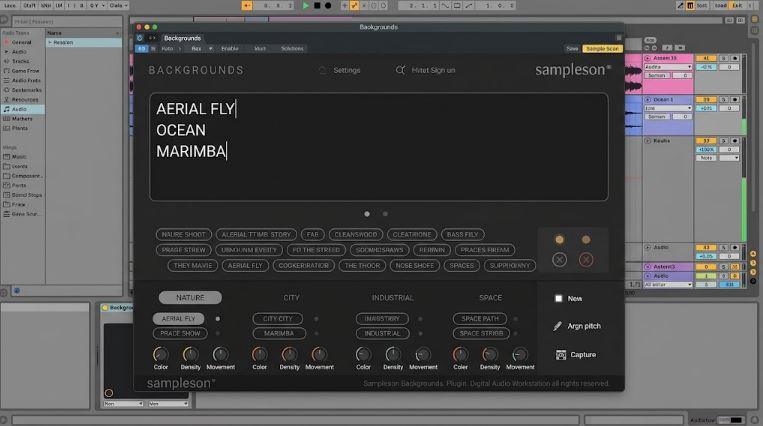The width and height of the screenshot is (763, 426).
Task: Switch to the Backgrounds plugin tab
Action: point(182,38)
